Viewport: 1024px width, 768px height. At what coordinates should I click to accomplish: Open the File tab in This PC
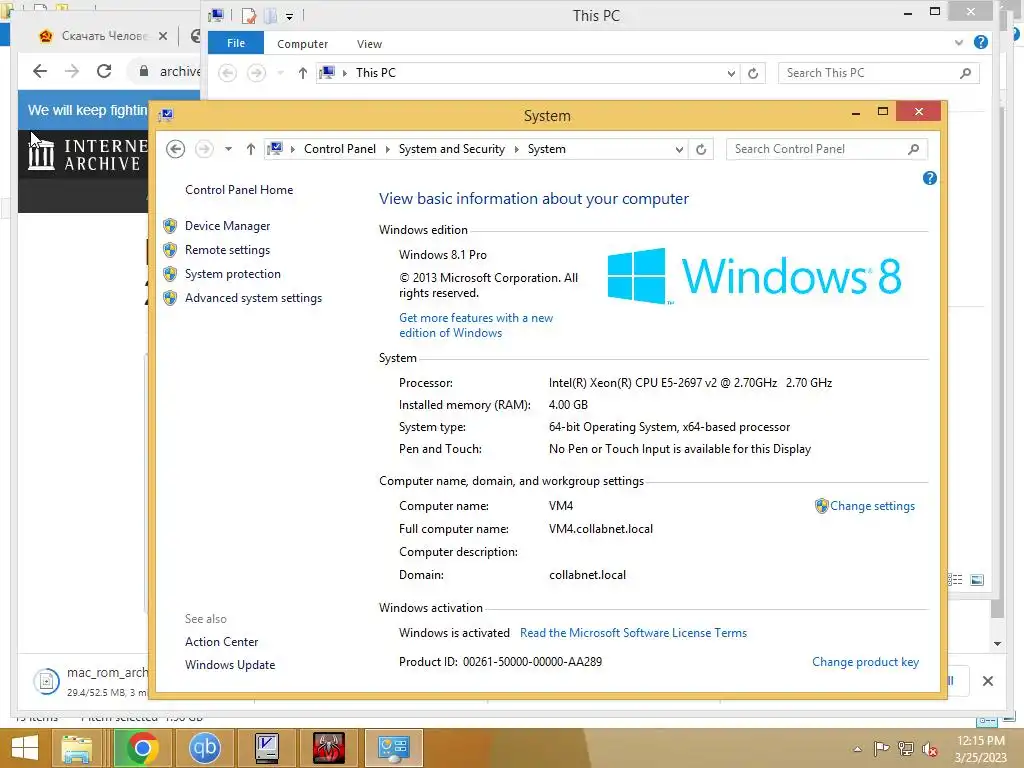click(236, 44)
